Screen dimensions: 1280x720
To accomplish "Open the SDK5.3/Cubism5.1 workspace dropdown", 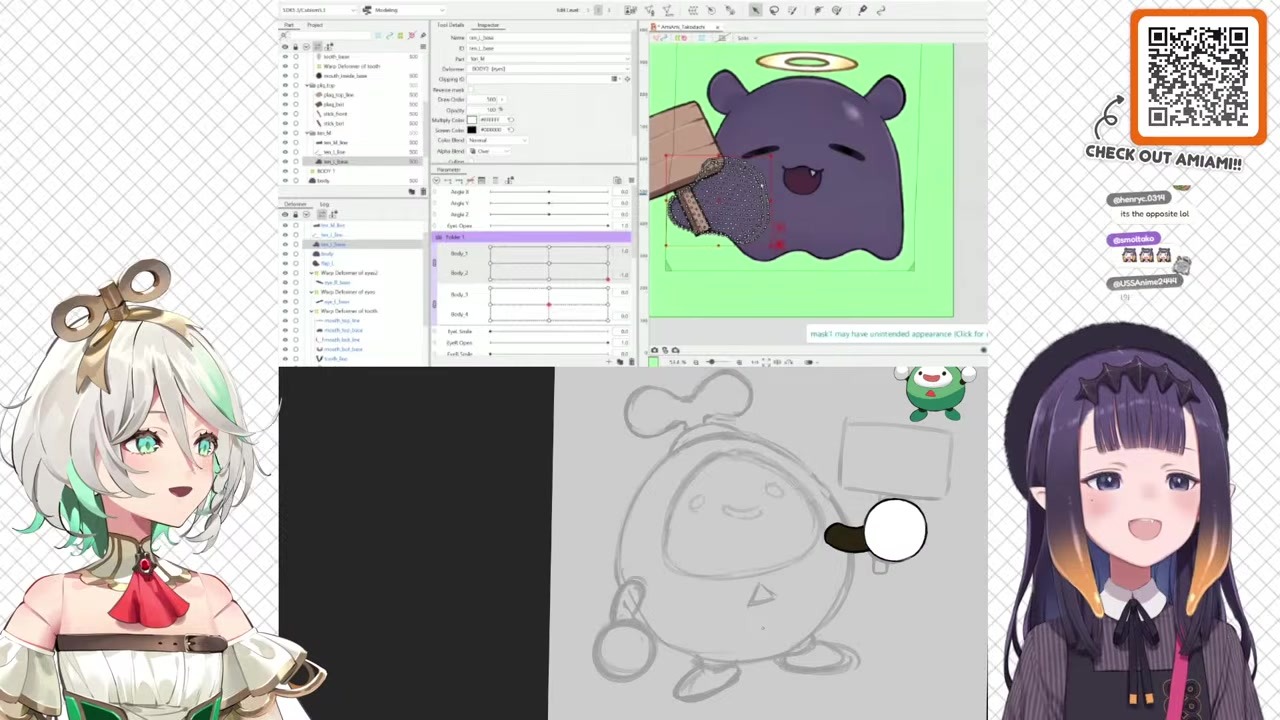I will [318, 10].
